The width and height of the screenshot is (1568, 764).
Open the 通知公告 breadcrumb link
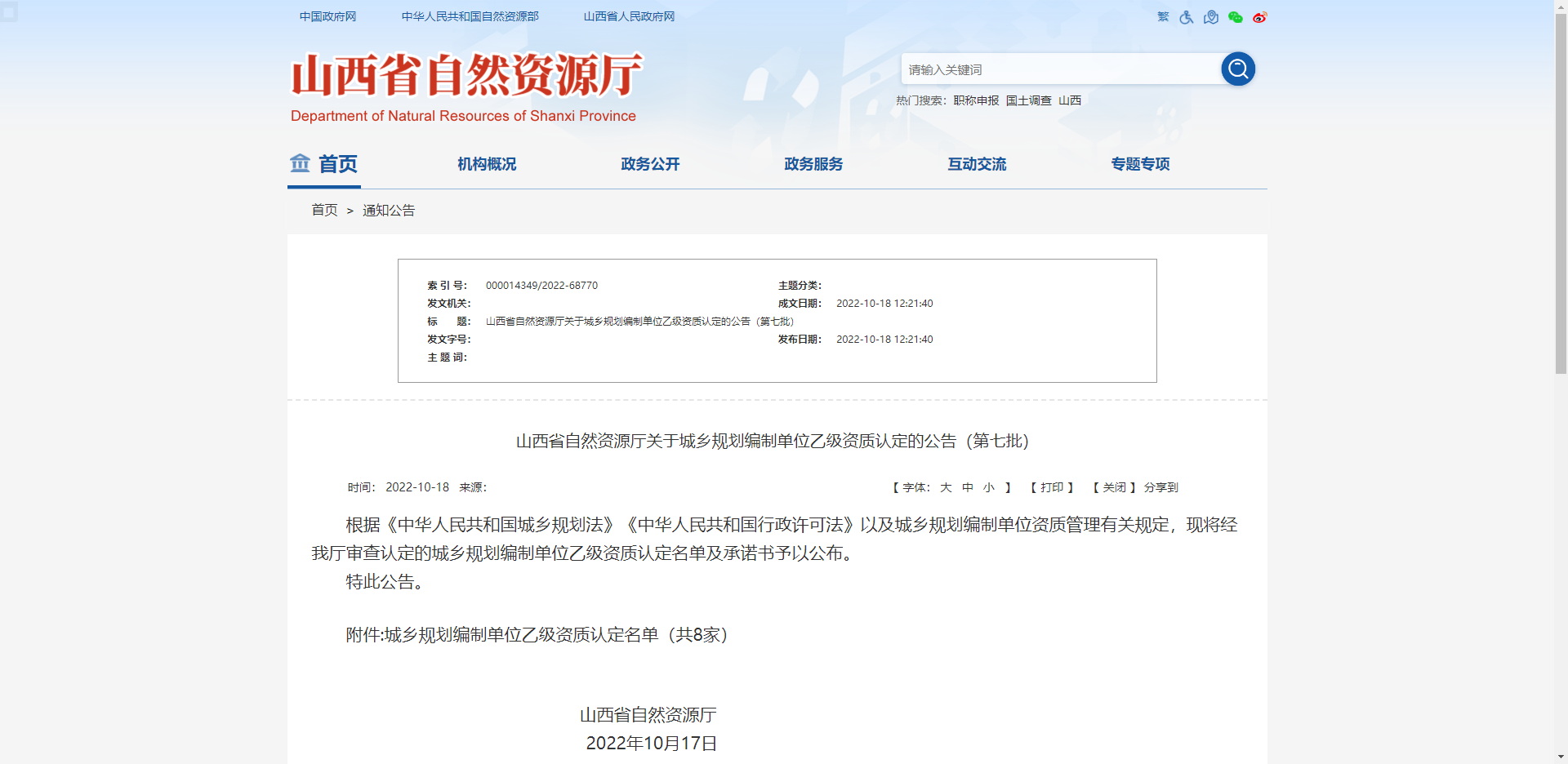pos(390,210)
